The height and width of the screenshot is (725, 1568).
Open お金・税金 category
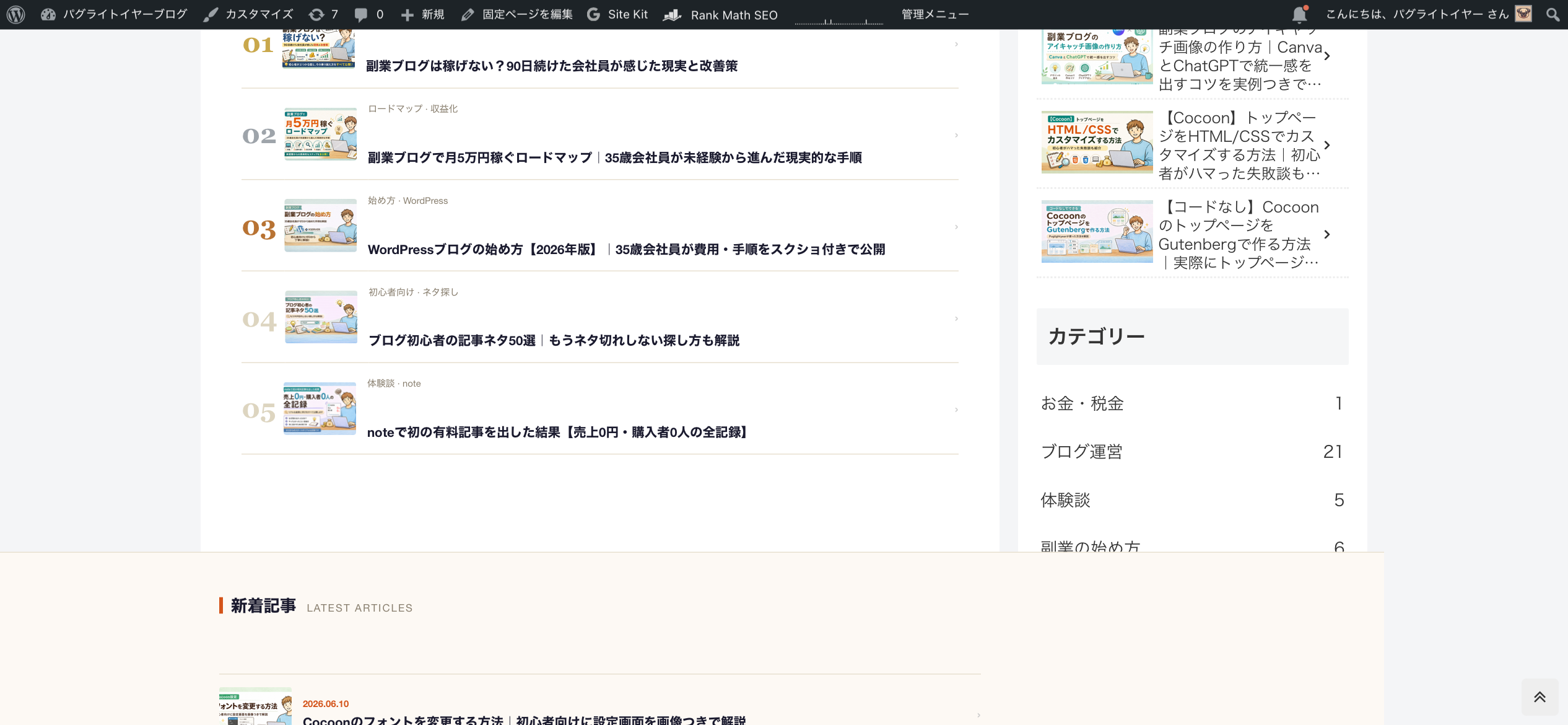click(1192, 403)
